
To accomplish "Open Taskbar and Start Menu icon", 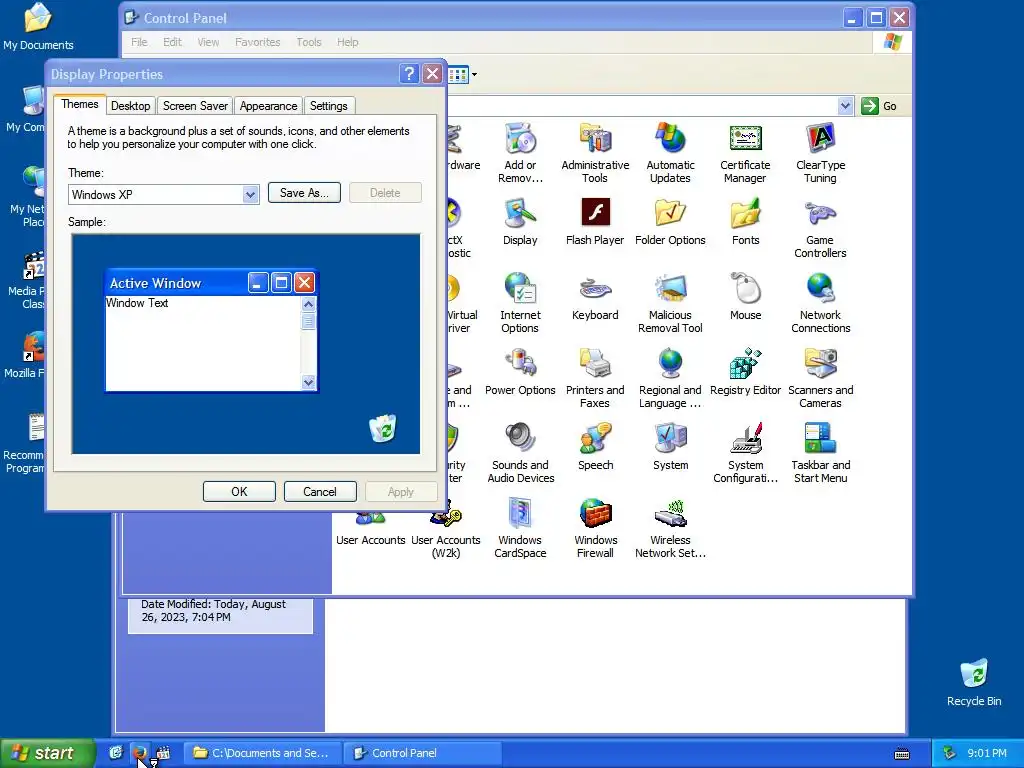I will [820, 453].
